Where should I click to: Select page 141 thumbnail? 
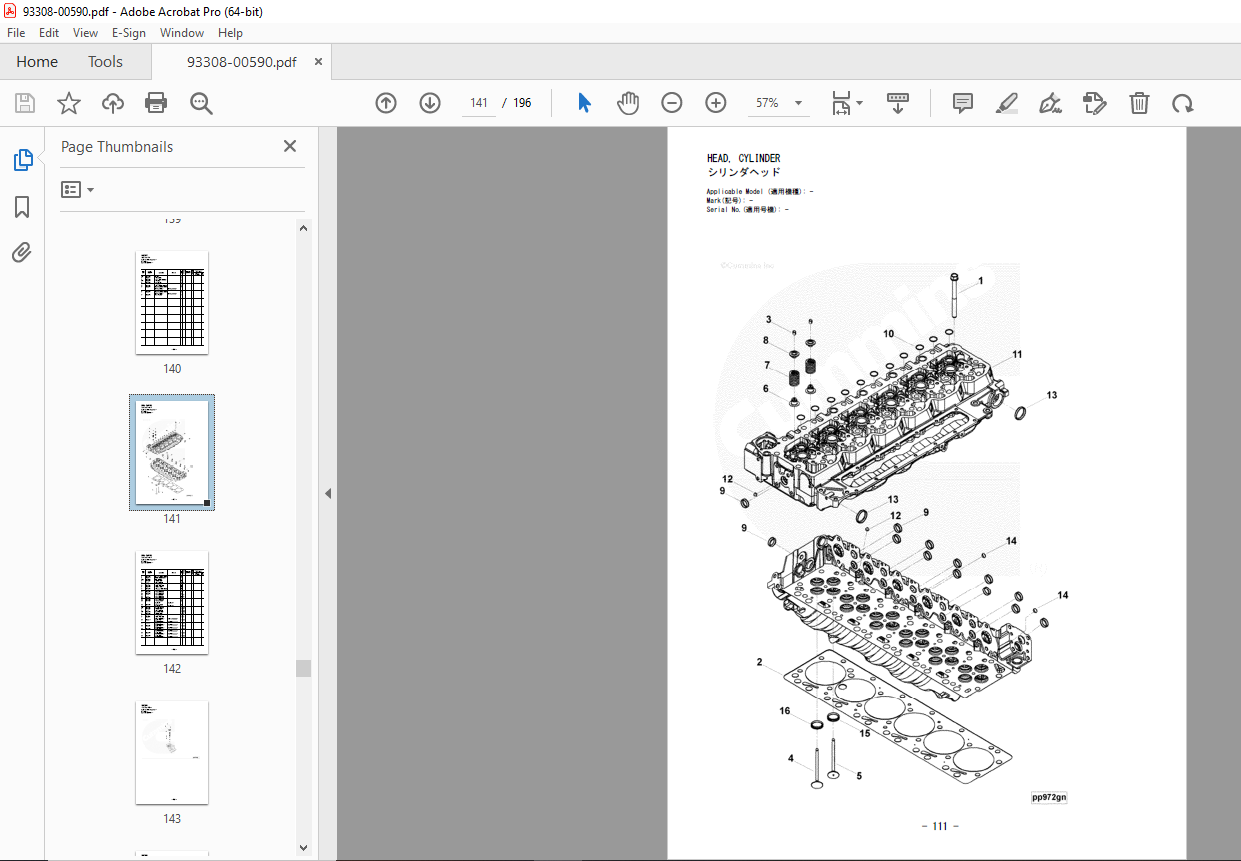pos(172,452)
